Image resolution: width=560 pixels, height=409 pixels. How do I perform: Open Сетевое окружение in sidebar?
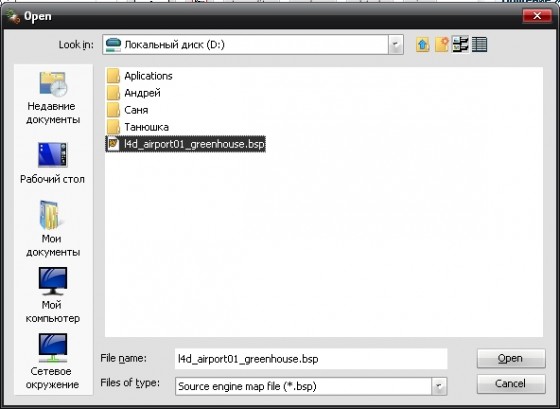pos(52,361)
